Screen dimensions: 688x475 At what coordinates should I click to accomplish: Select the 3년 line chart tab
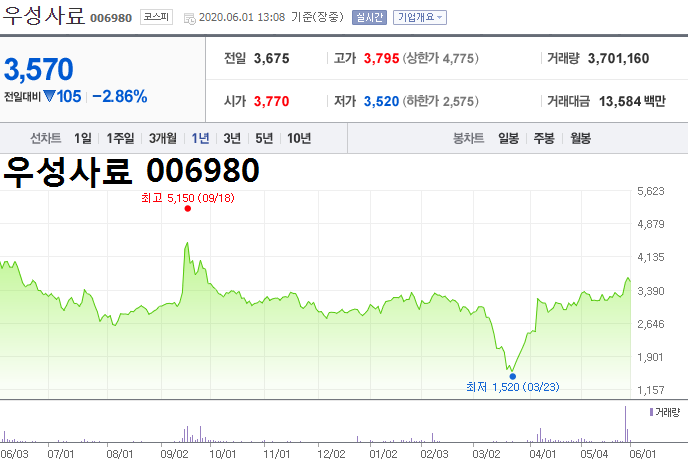pyautogui.click(x=232, y=138)
